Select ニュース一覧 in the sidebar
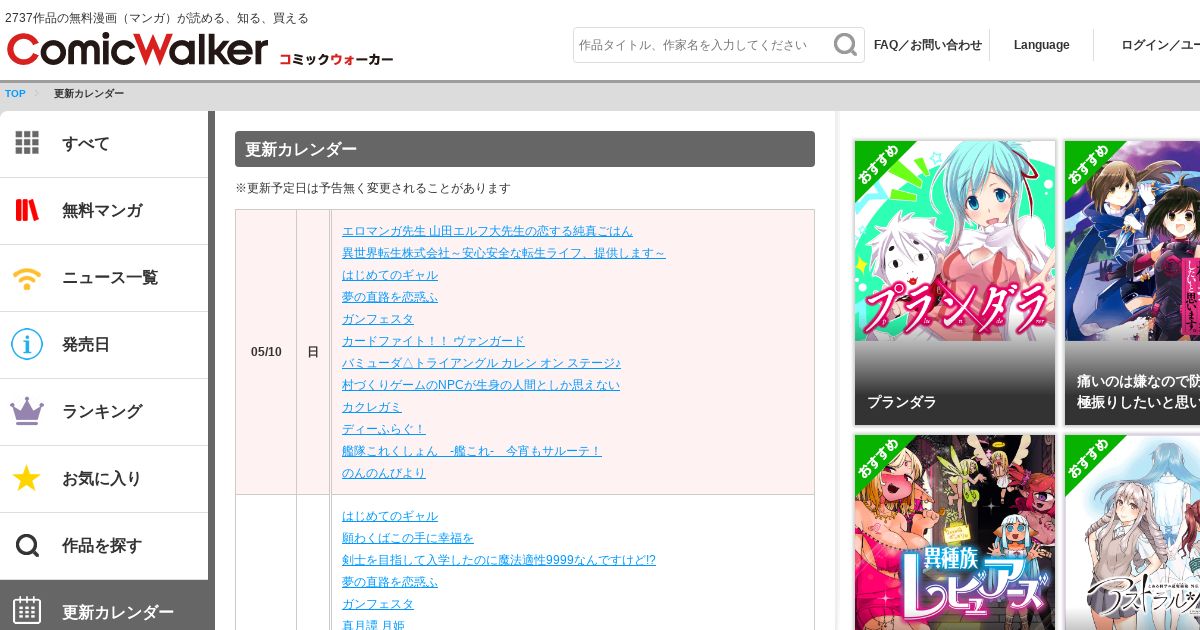Screen dimensions: 1200x630 coord(104,278)
